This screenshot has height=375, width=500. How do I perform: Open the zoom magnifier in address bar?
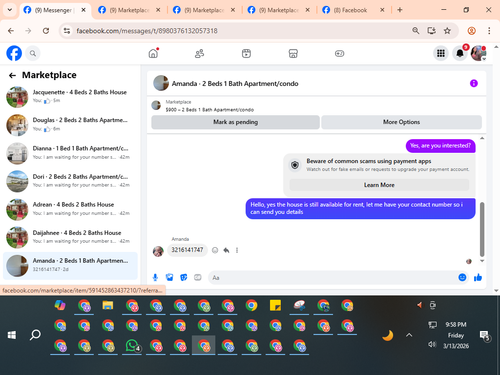[x=415, y=31]
